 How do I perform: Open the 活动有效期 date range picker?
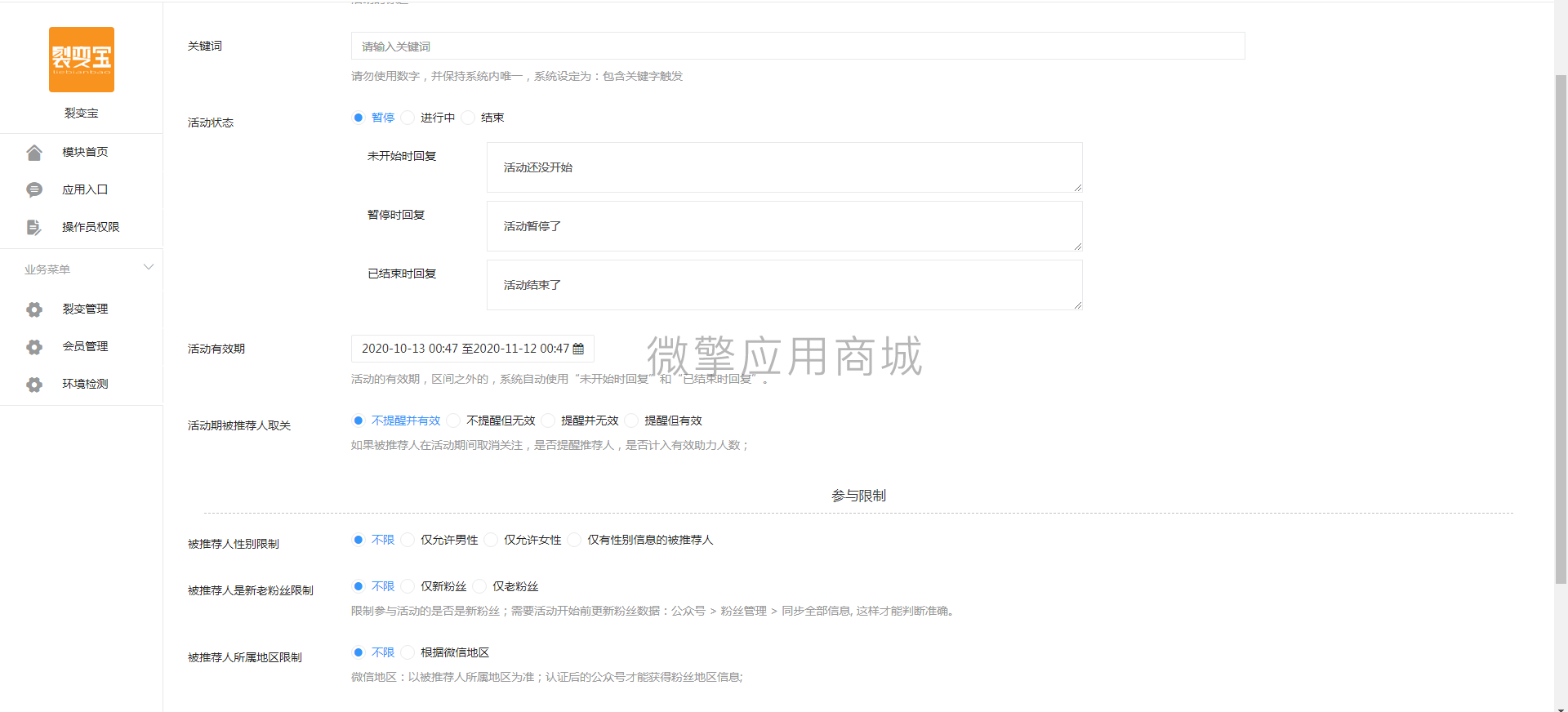coord(473,349)
